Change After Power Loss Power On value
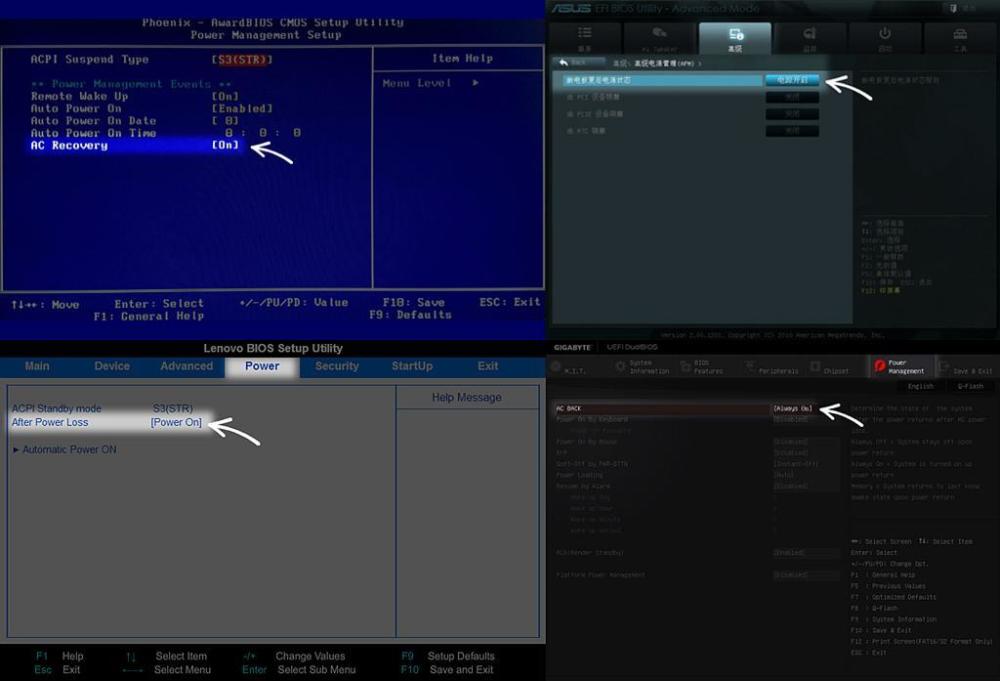The height and width of the screenshot is (681, 1000). coord(176,422)
